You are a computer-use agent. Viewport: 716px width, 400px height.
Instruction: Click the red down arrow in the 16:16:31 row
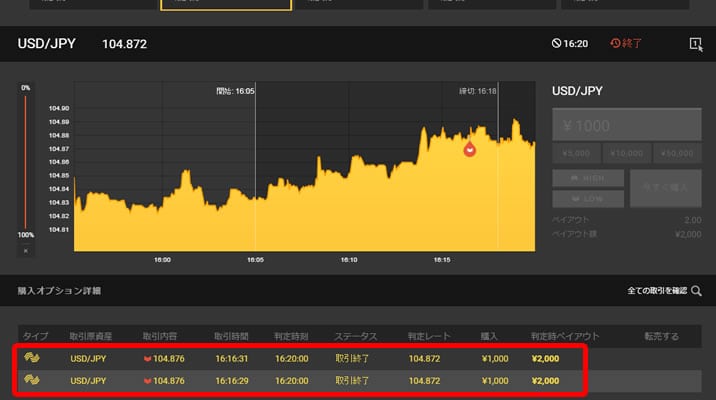pos(147,359)
